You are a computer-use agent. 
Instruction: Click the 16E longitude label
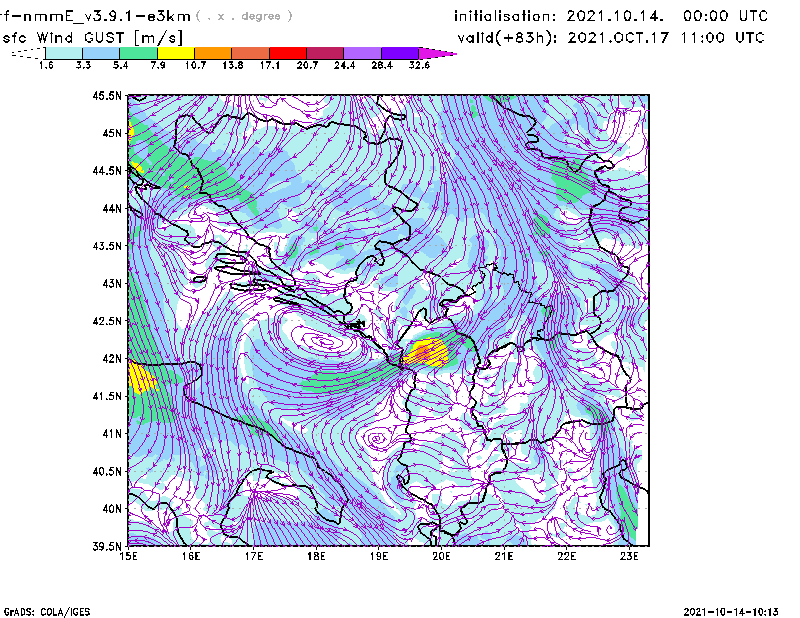coord(191,556)
